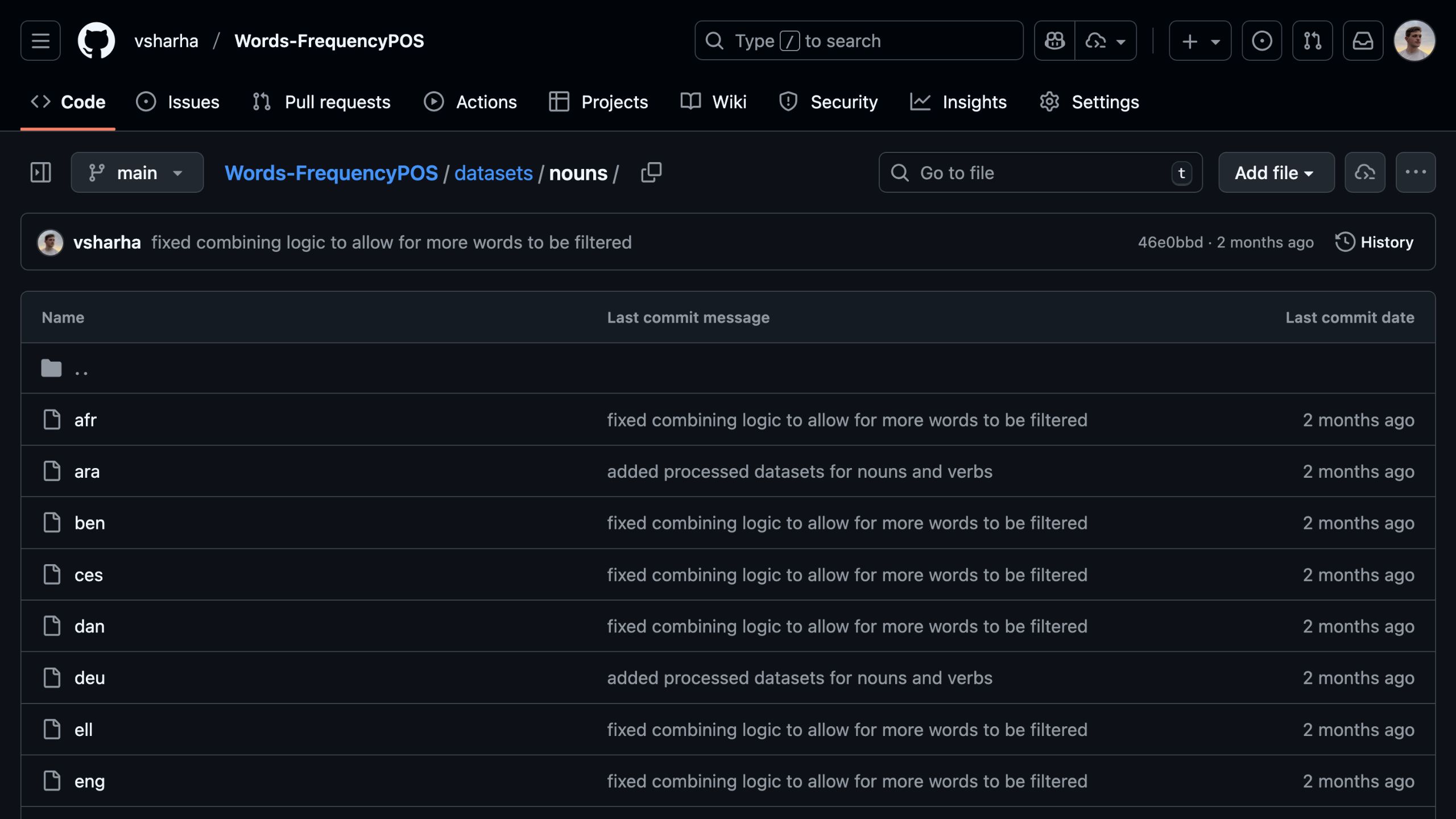Click the GitHub logo home icon
Image resolution: width=1456 pixels, height=819 pixels.
point(96,40)
